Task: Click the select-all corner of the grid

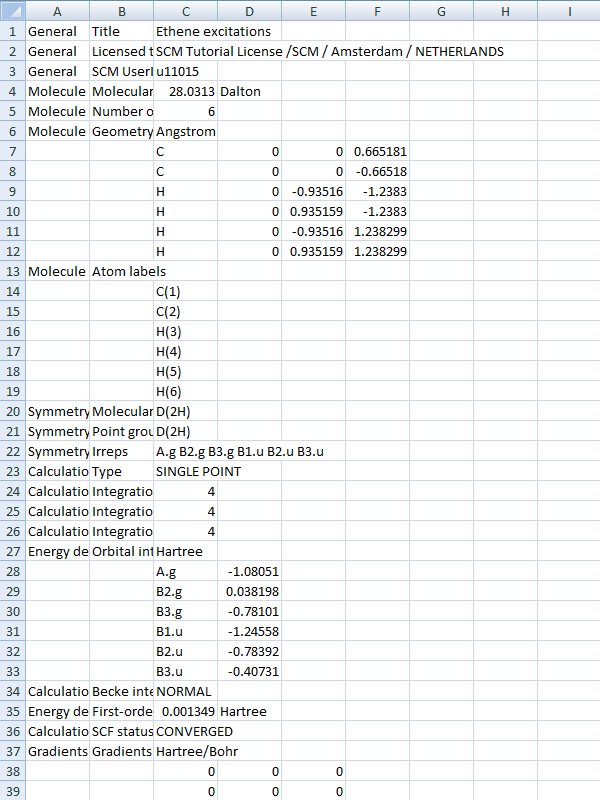Action: [x=12, y=11]
